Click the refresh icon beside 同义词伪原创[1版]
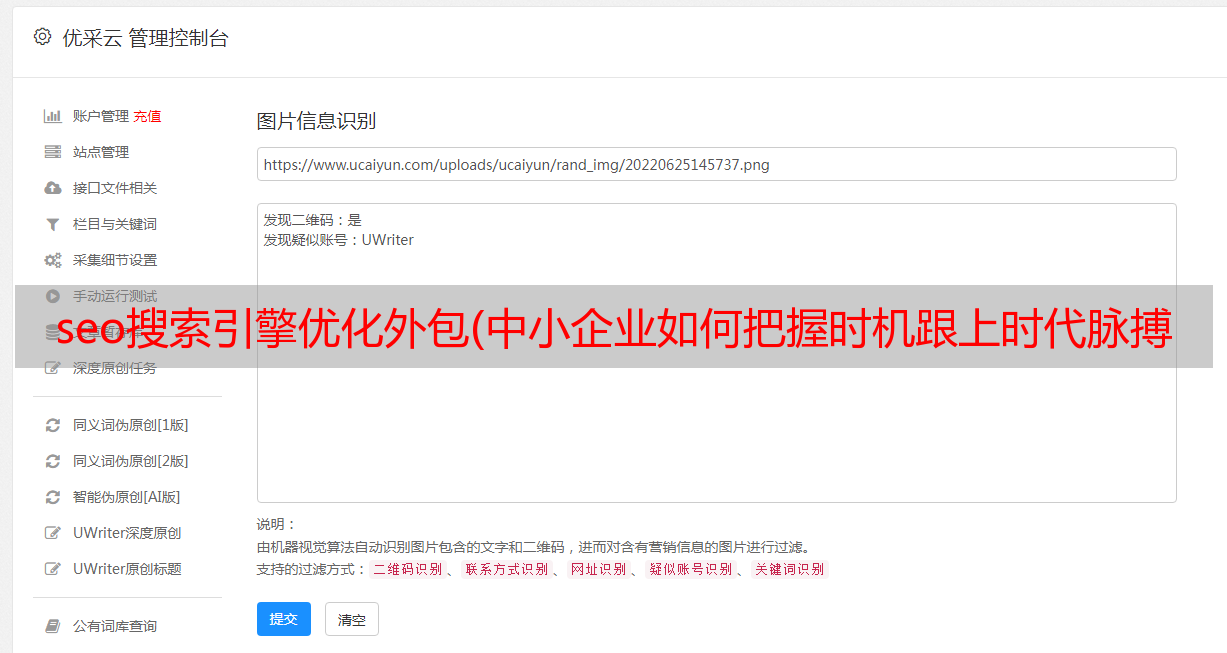The height and width of the screenshot is (653, 1227). point(53,425)
